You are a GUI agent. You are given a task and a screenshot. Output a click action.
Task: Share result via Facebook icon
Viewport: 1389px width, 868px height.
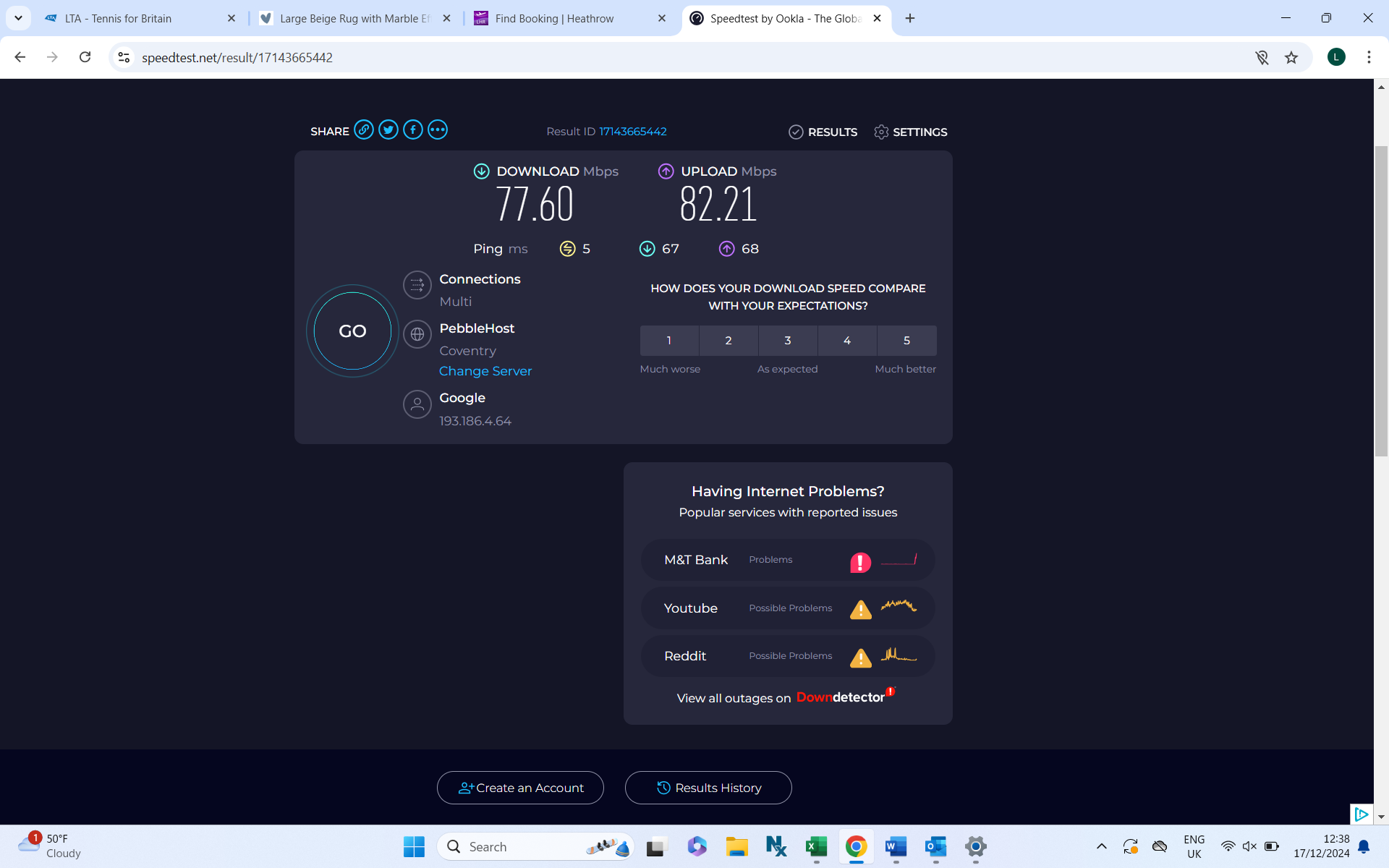point(413,130)
